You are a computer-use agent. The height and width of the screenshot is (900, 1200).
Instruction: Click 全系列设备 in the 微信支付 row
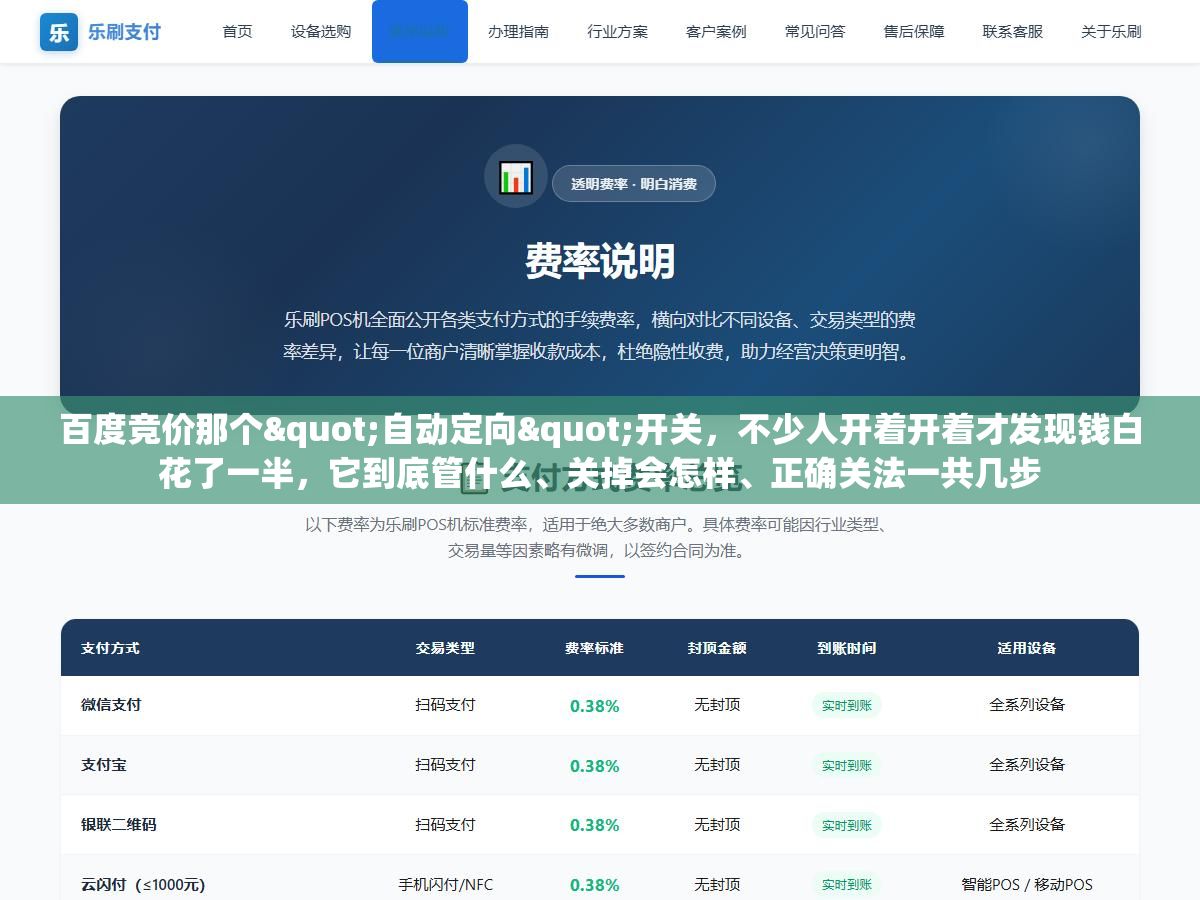(1027, 704)
